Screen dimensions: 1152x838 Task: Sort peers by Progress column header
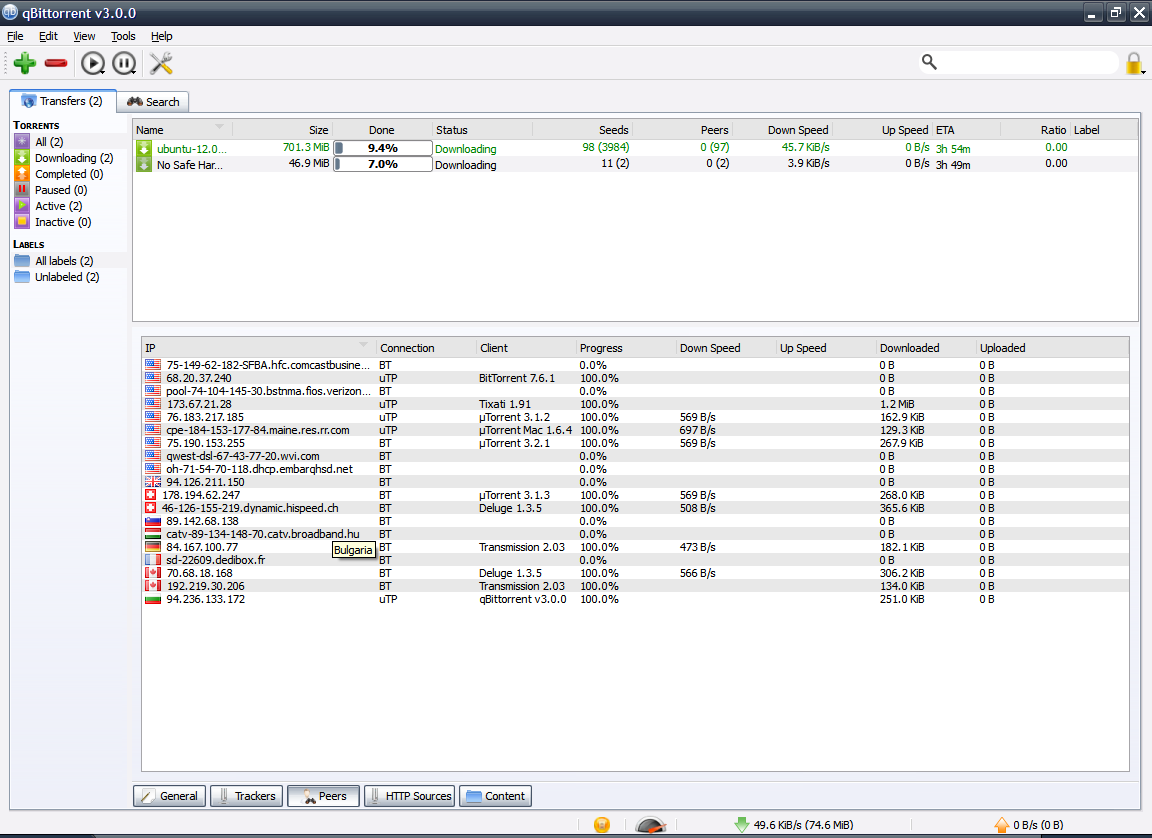point(626,348)
